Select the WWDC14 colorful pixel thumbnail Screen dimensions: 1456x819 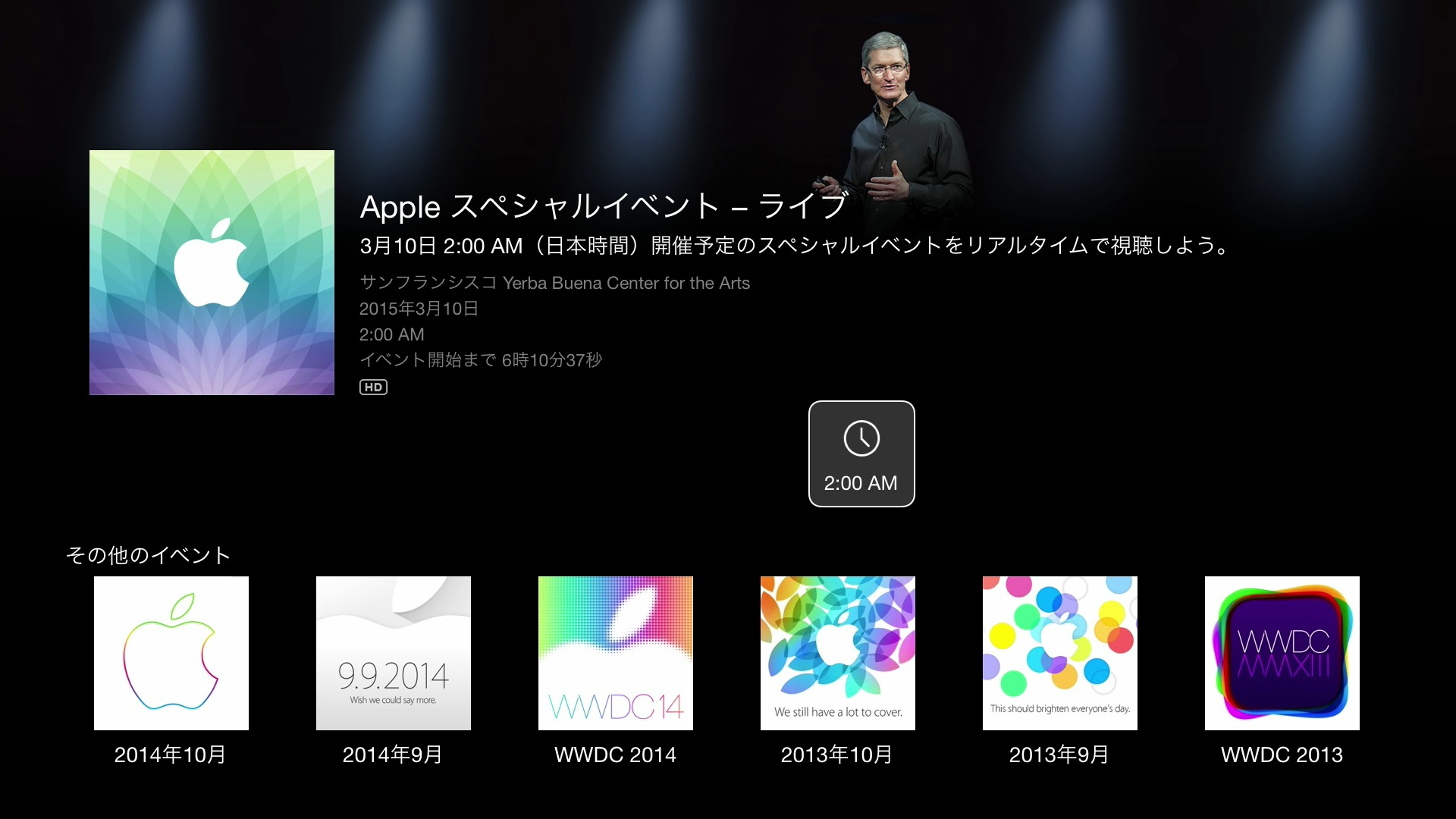616,653
